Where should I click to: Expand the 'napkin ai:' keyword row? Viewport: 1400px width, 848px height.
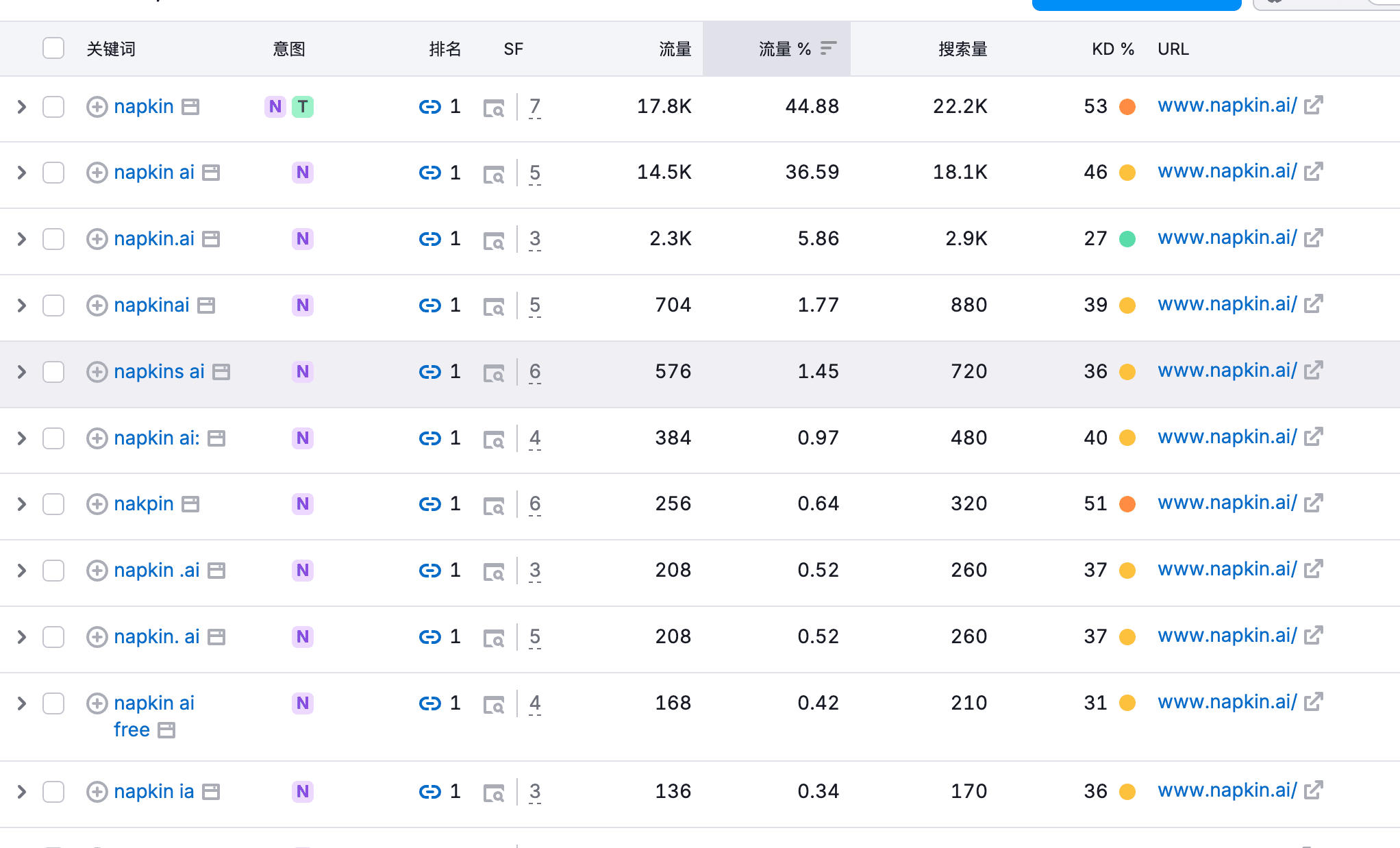click(22, 438)
